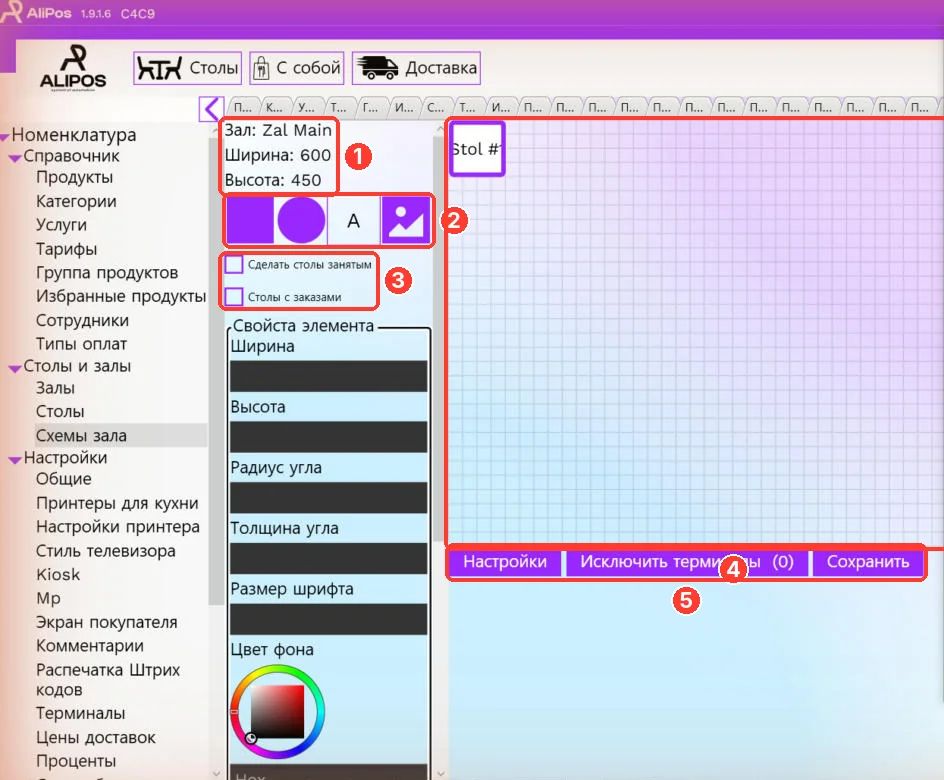
Task: Select the purple square shape tool
Action: (x=250, y=220)
